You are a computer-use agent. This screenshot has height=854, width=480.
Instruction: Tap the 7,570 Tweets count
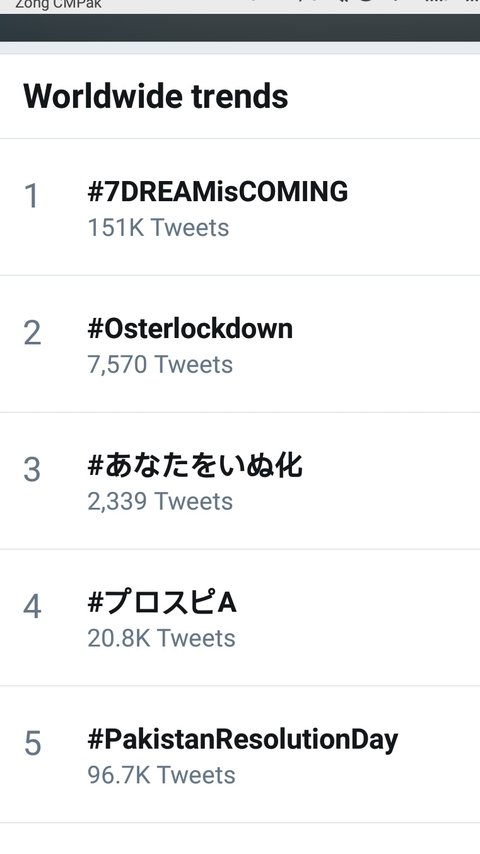160,364
